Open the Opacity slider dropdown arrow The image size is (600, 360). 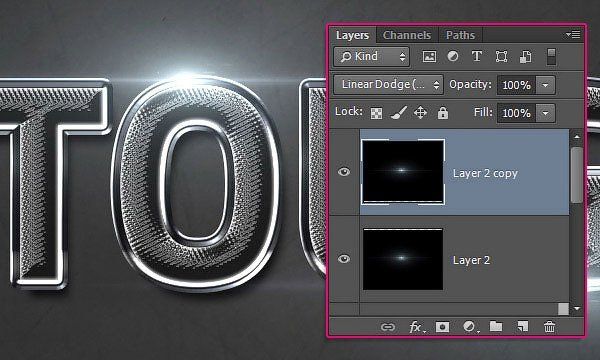(x=546, y=85)
